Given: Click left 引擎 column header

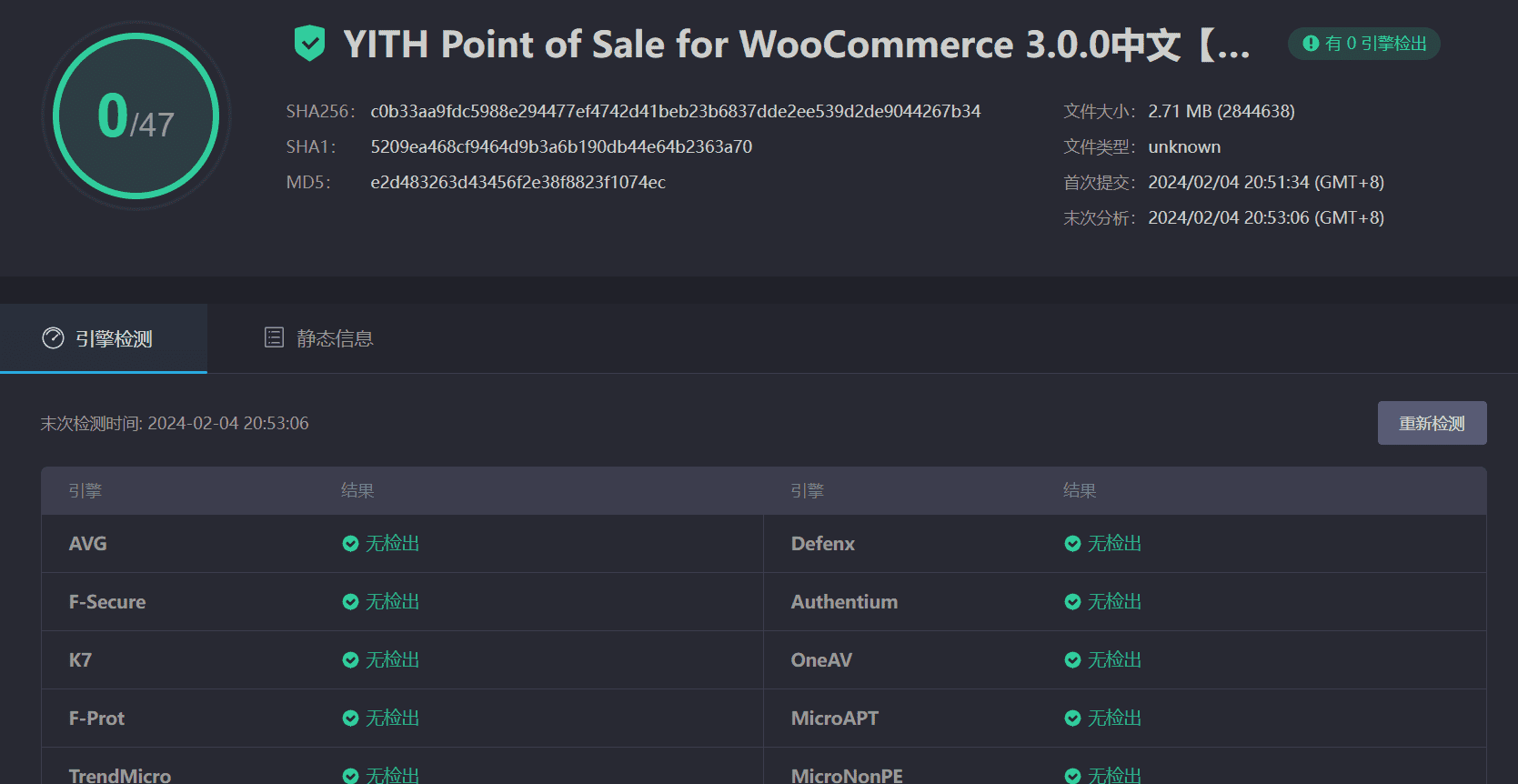Looking at the screenshot, I should [x=85, y=491].
